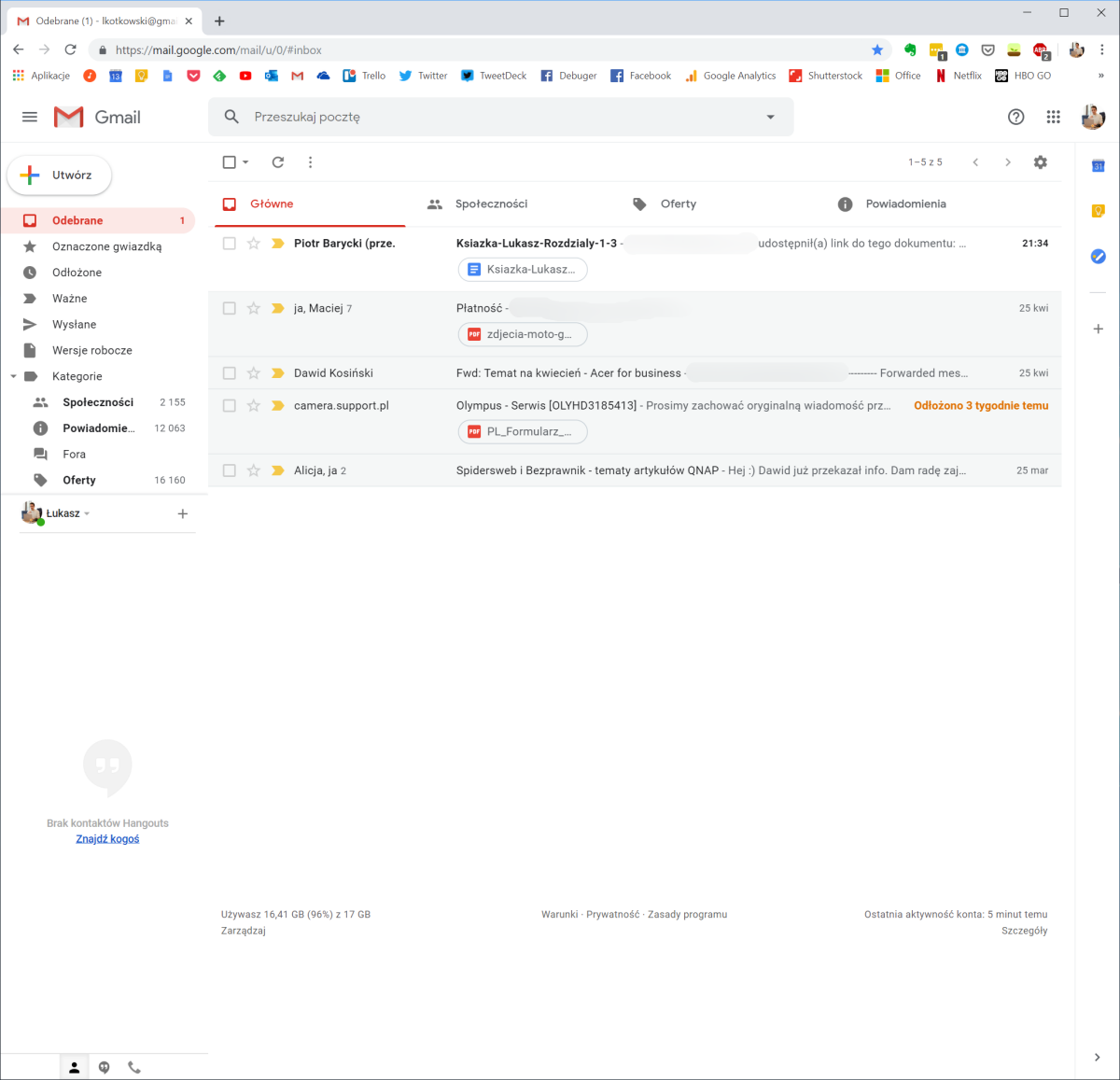Select the Piotr Barycki email checkbox
The image size is (1120, 1080).
(x=230, y=244)
